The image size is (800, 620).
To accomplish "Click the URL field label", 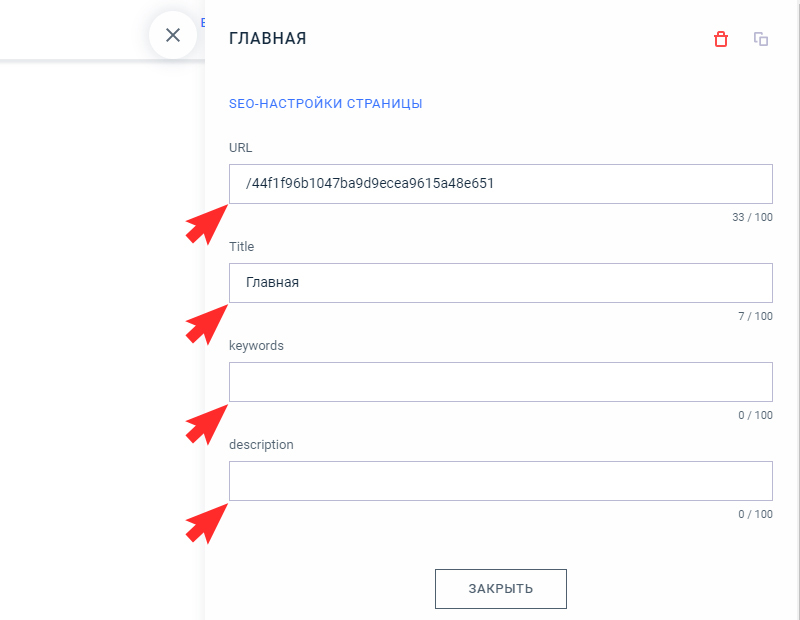I will tap(240, 147).
